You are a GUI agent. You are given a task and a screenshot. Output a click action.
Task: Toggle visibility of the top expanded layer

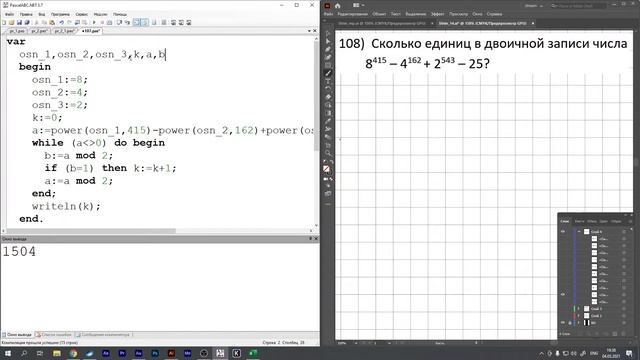point(563,231)
